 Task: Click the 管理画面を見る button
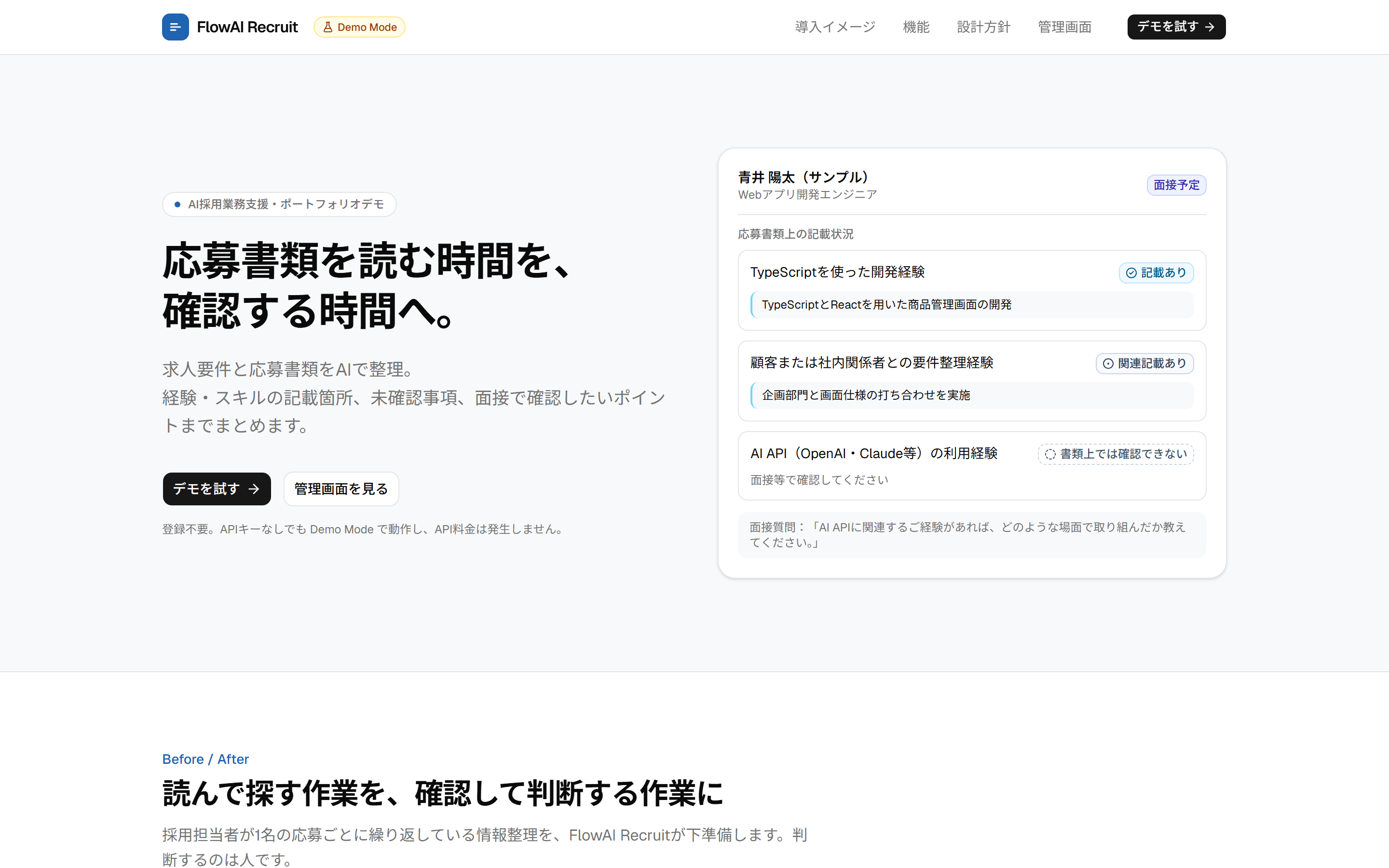341,489
